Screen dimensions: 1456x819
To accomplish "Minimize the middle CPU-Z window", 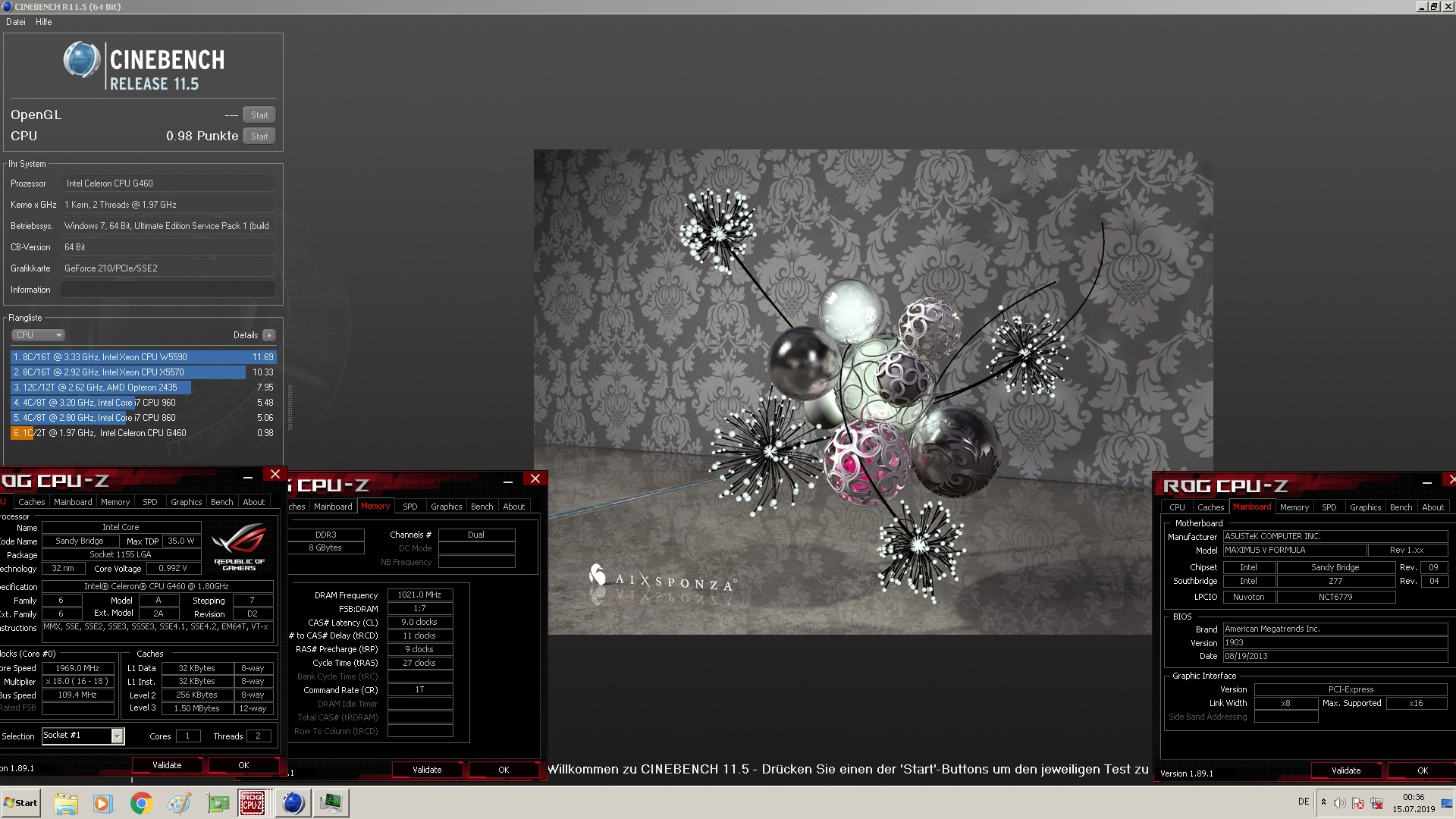I will (508, 482).
